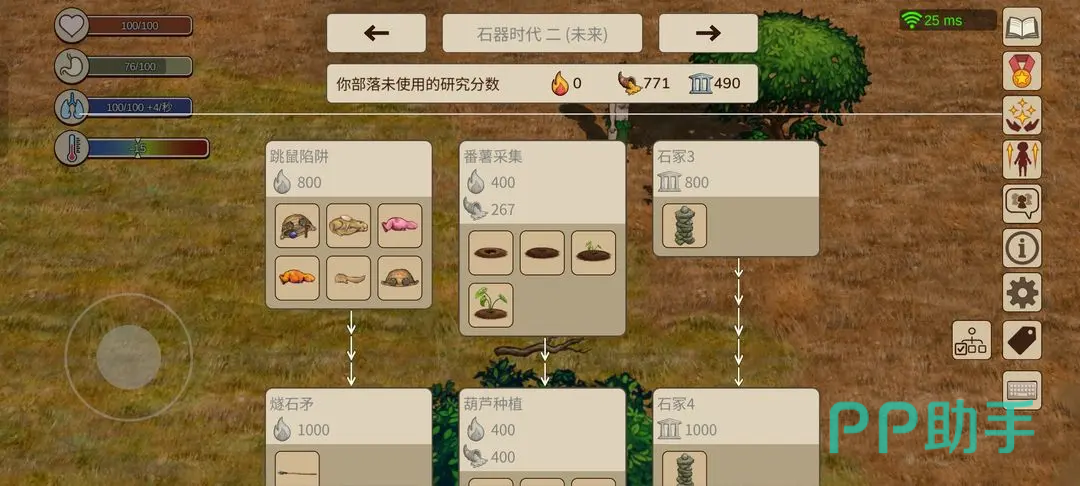Open the tribe chat bubble icon
This screenshot has width=1080, height=486.
(x=1021, y=204)
